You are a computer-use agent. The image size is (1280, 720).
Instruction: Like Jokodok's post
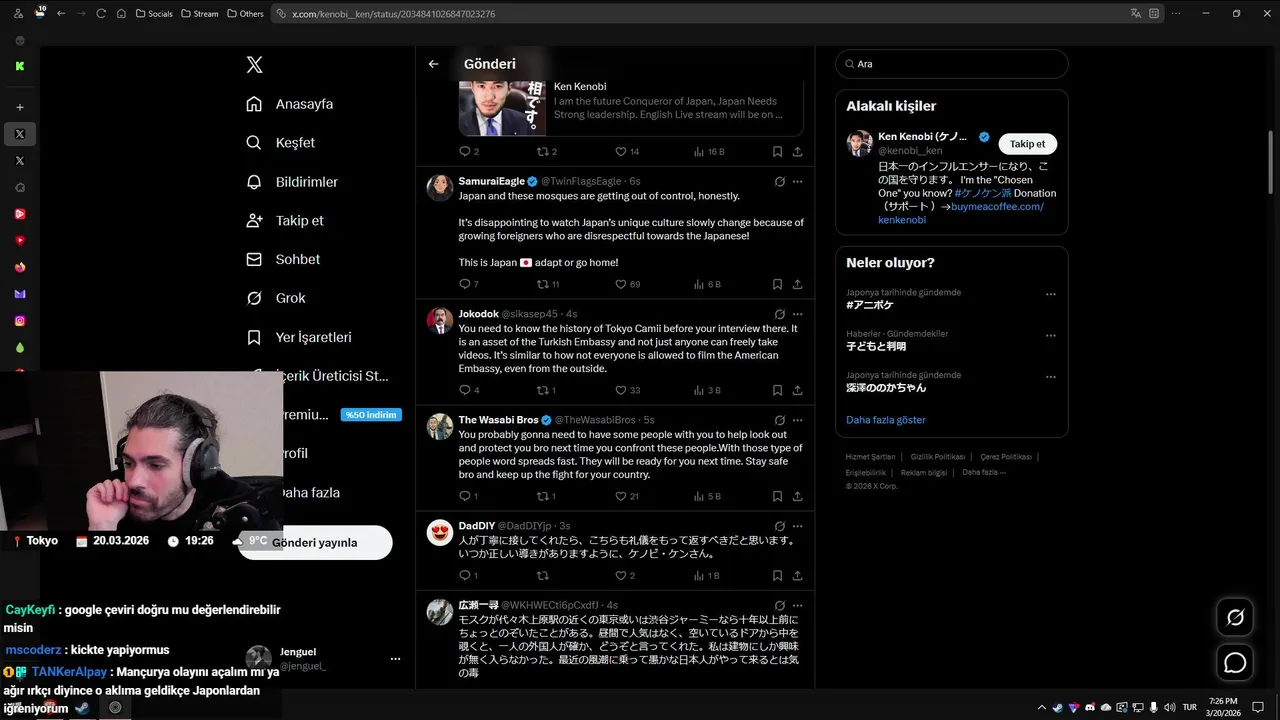(x=627, y=390)
